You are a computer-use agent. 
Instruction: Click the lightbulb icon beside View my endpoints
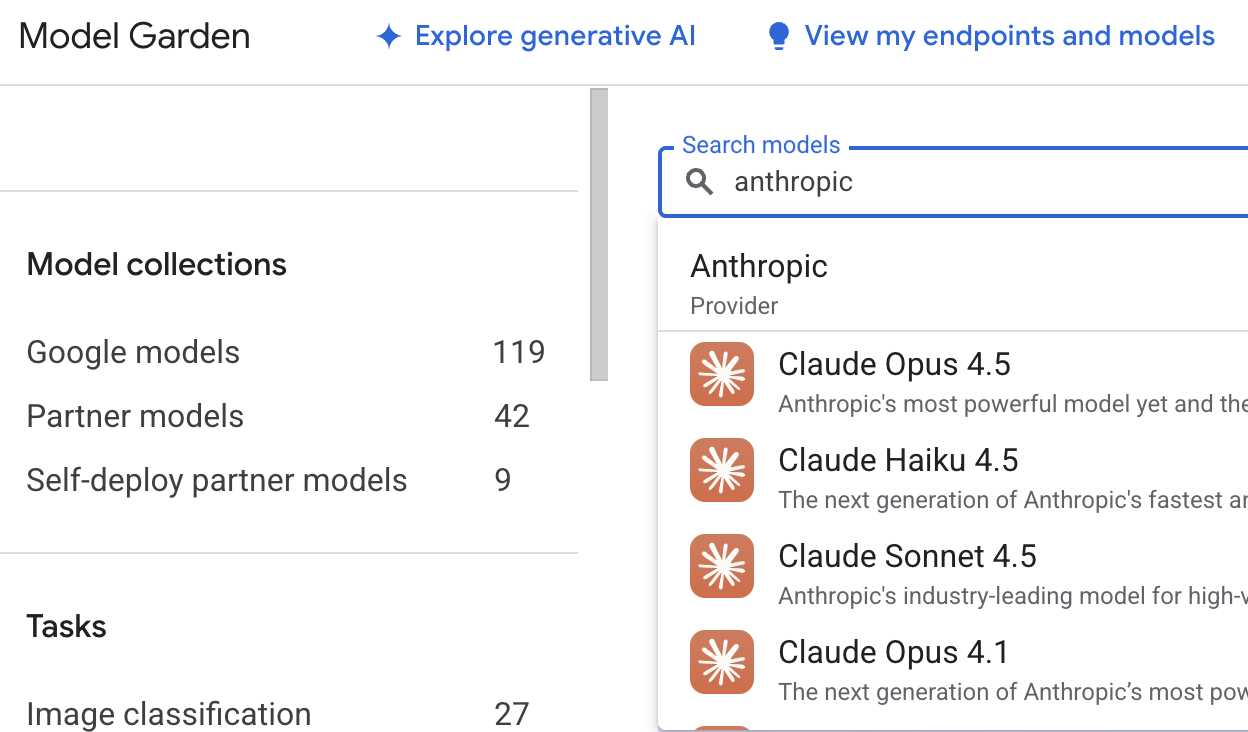(778, 37)
